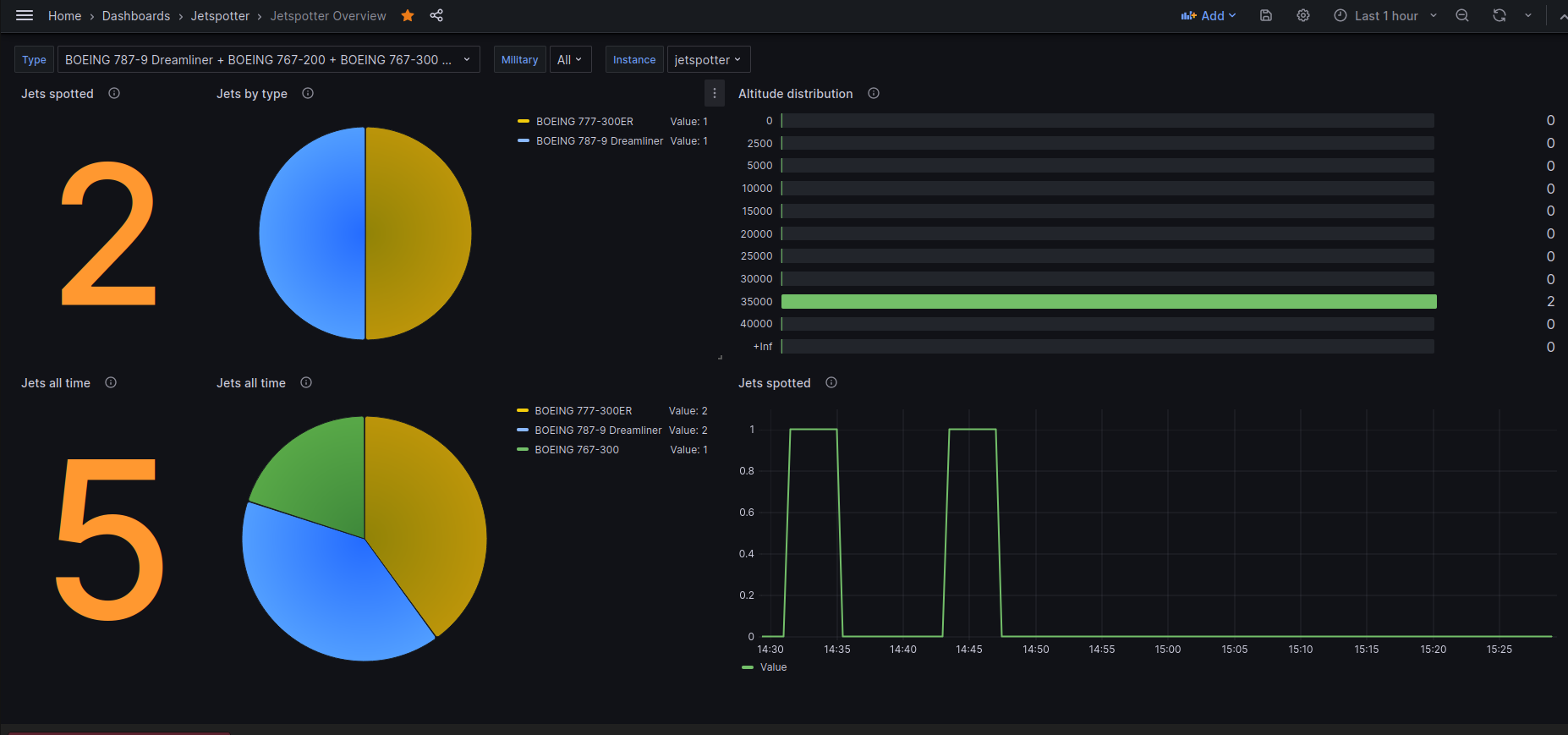1568x735 pixels.
Task: Show info for Jets spotted graph panel
Action: (831, 382)
